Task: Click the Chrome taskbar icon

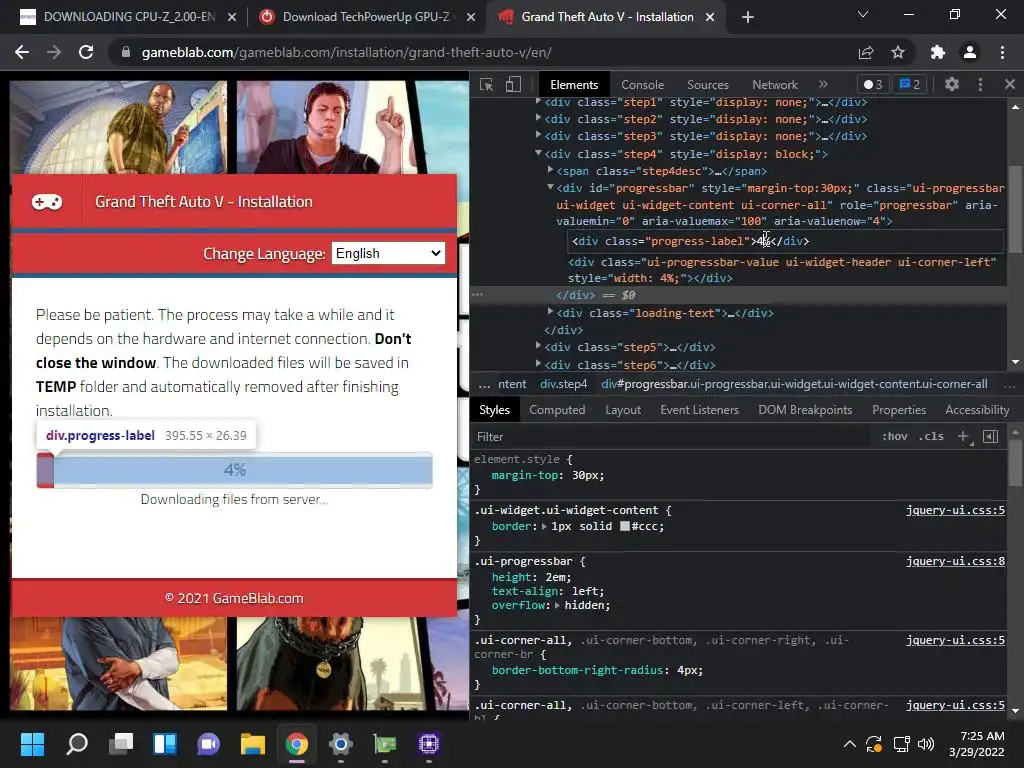Action: (x=296, y=744)
